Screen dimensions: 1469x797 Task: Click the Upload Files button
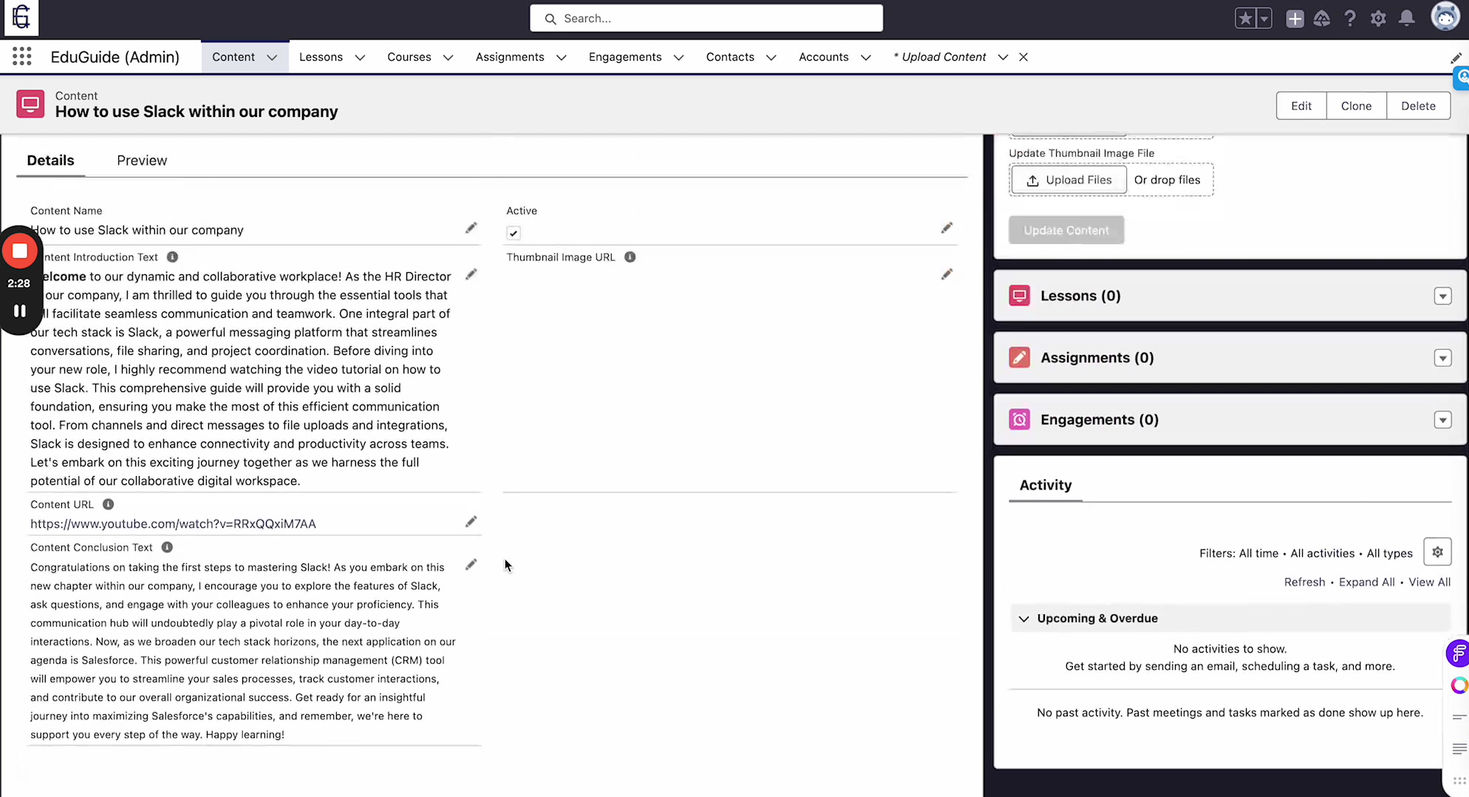[1069, 180]
